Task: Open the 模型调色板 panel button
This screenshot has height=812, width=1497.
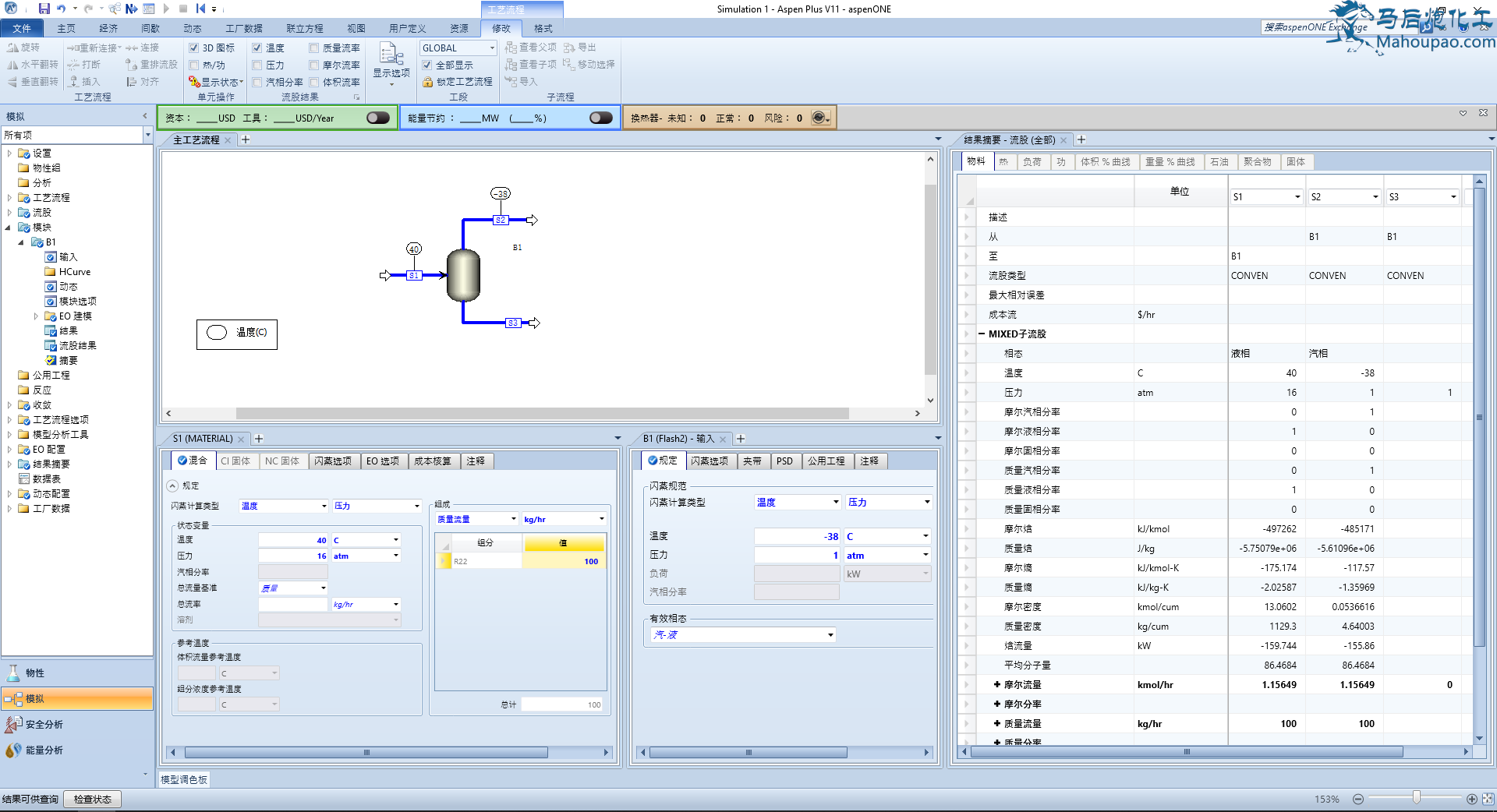Action: click(x=184, y=779)
